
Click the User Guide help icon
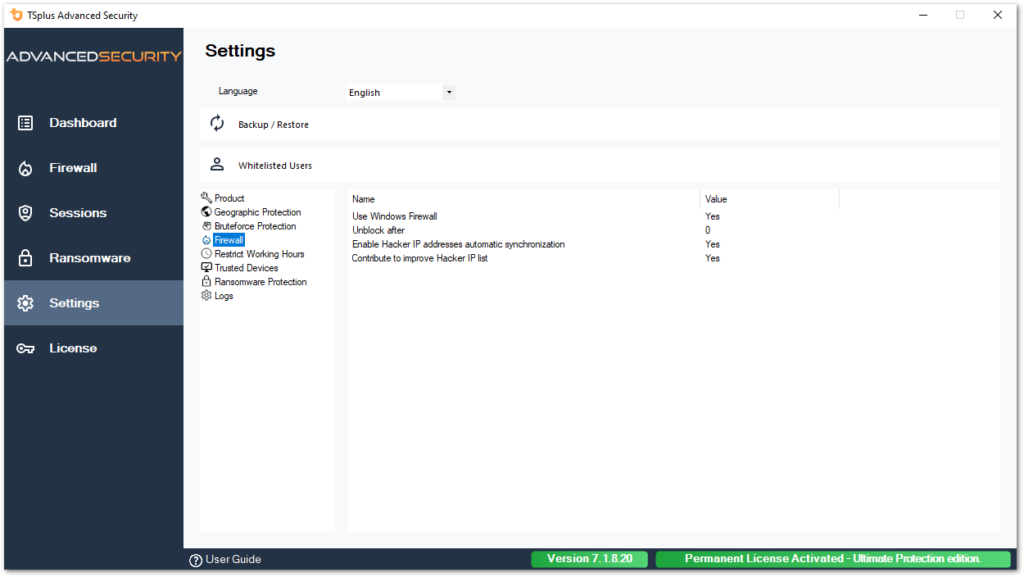tap(197, 559)
